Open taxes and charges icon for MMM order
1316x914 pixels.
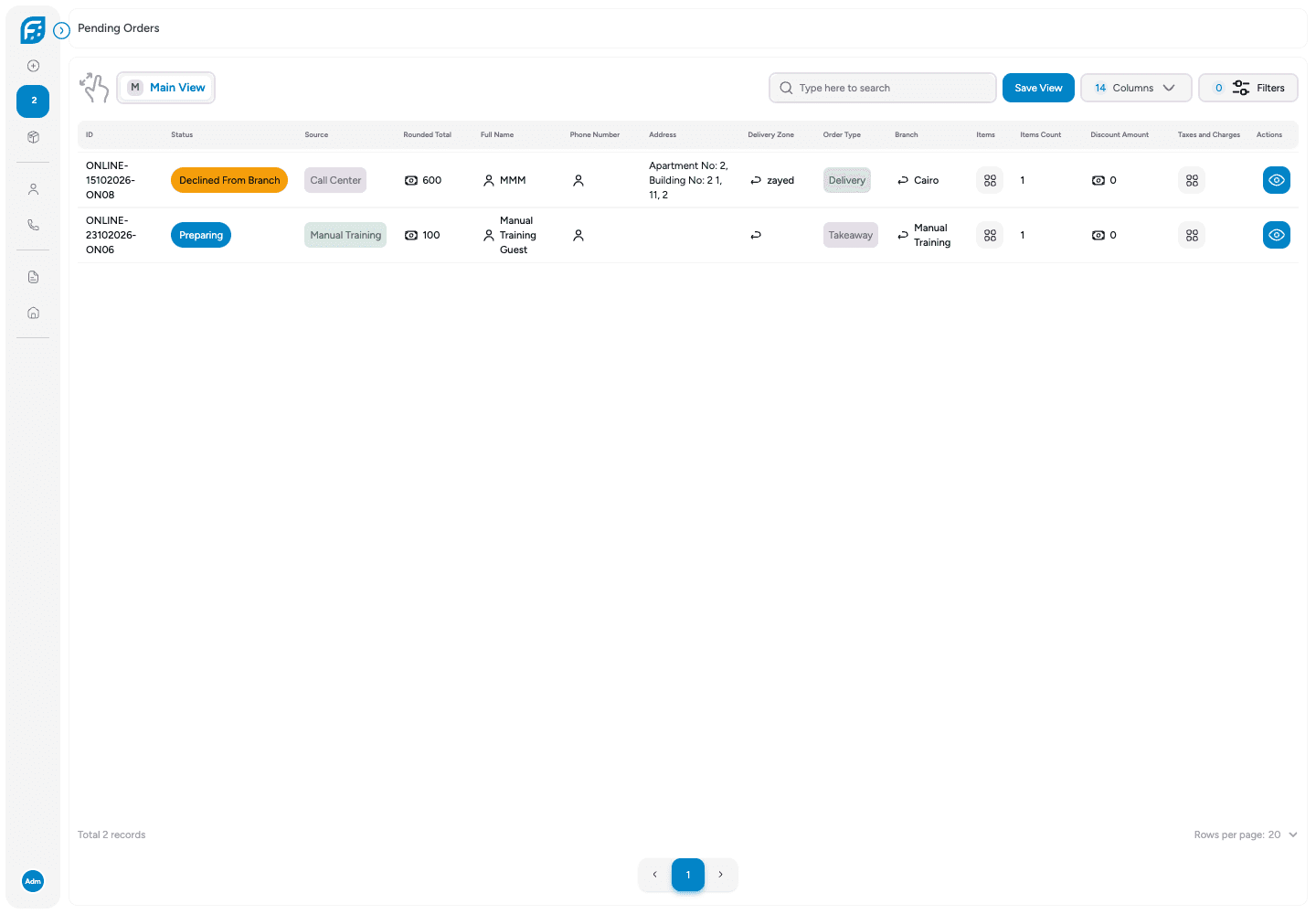[x=1192, y=180]
